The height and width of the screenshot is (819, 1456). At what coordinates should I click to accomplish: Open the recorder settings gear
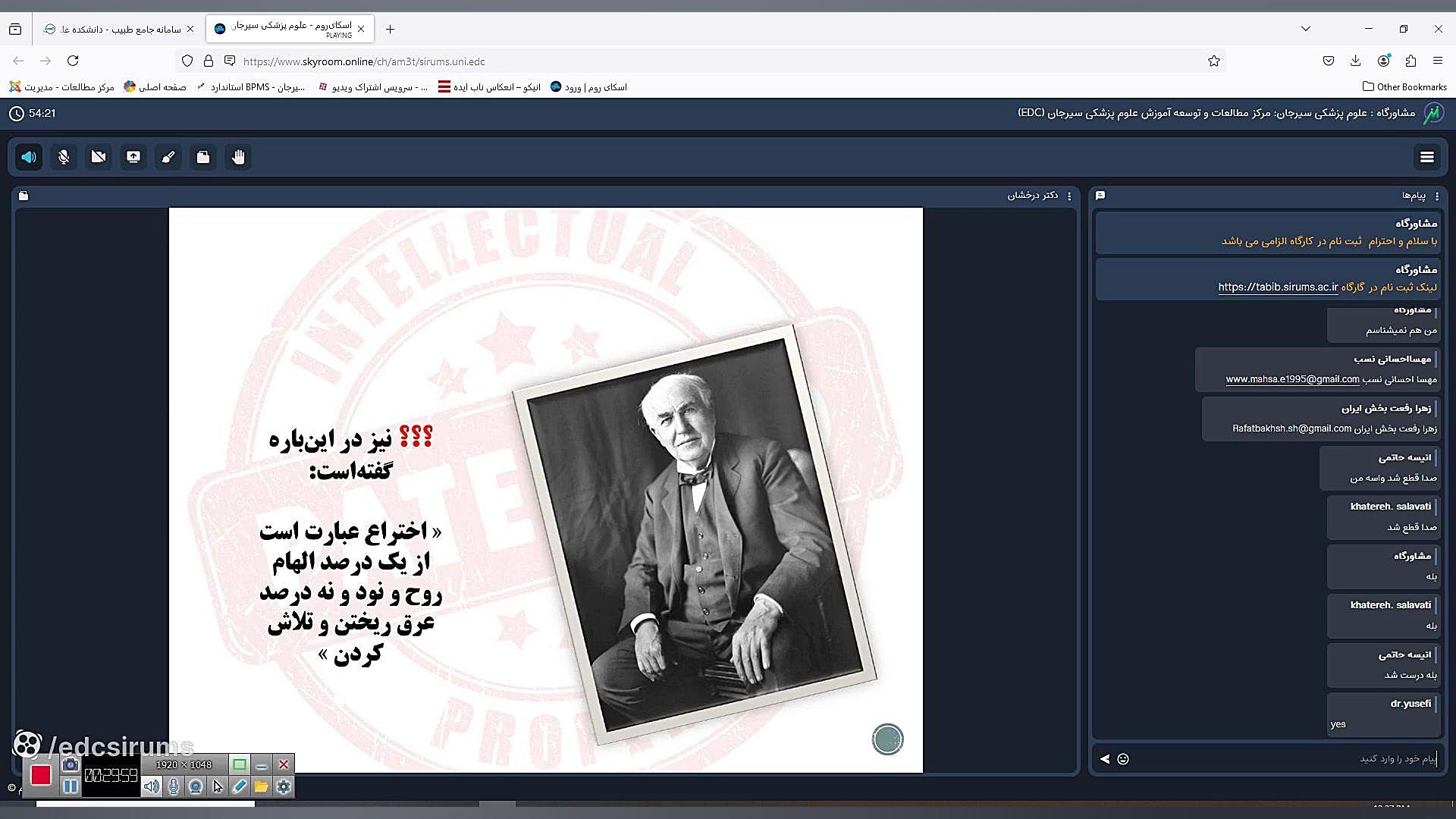pos(284,787)
